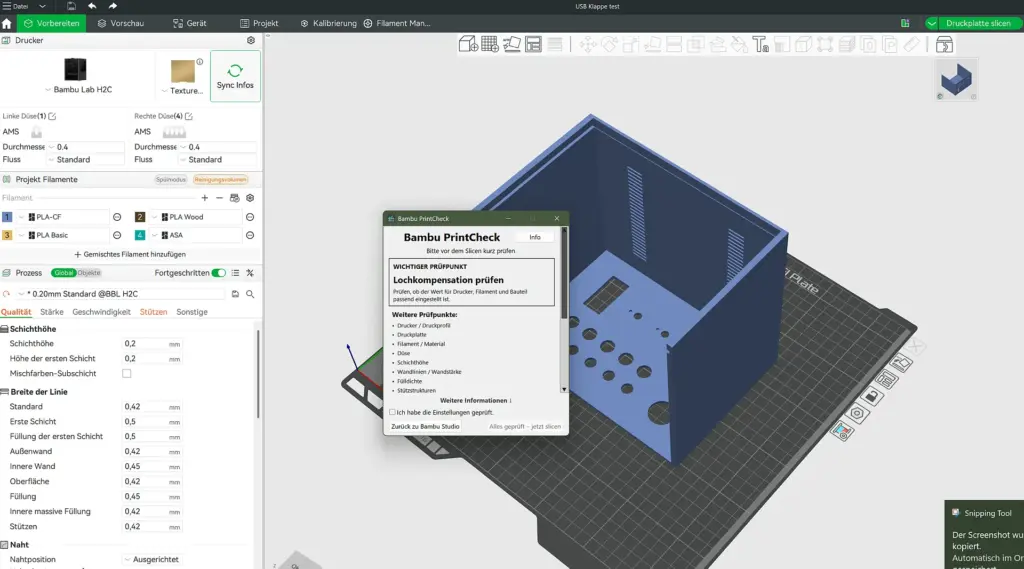Open filament settings gear icon

pos(250,198)
